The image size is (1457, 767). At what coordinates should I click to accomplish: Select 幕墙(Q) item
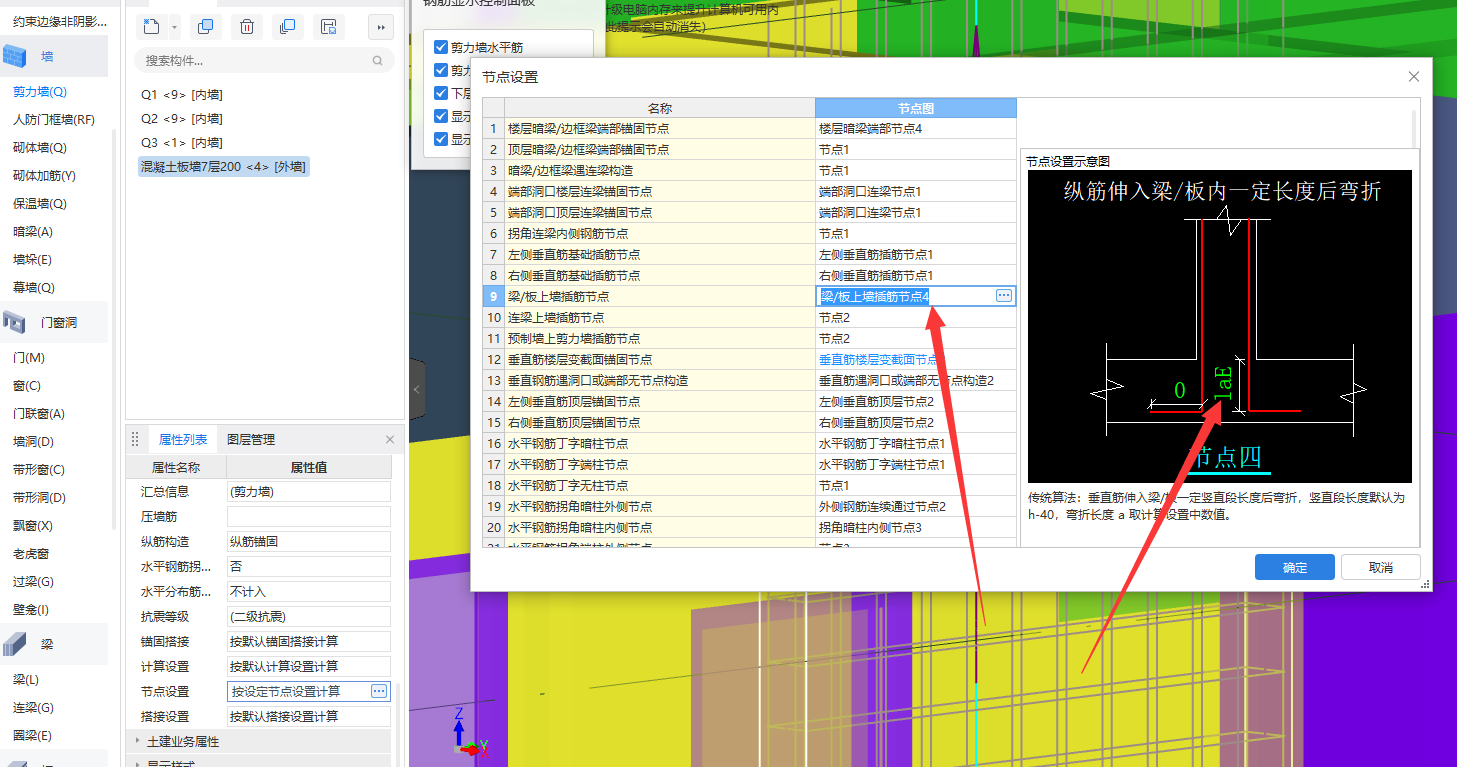click(34, 287)
